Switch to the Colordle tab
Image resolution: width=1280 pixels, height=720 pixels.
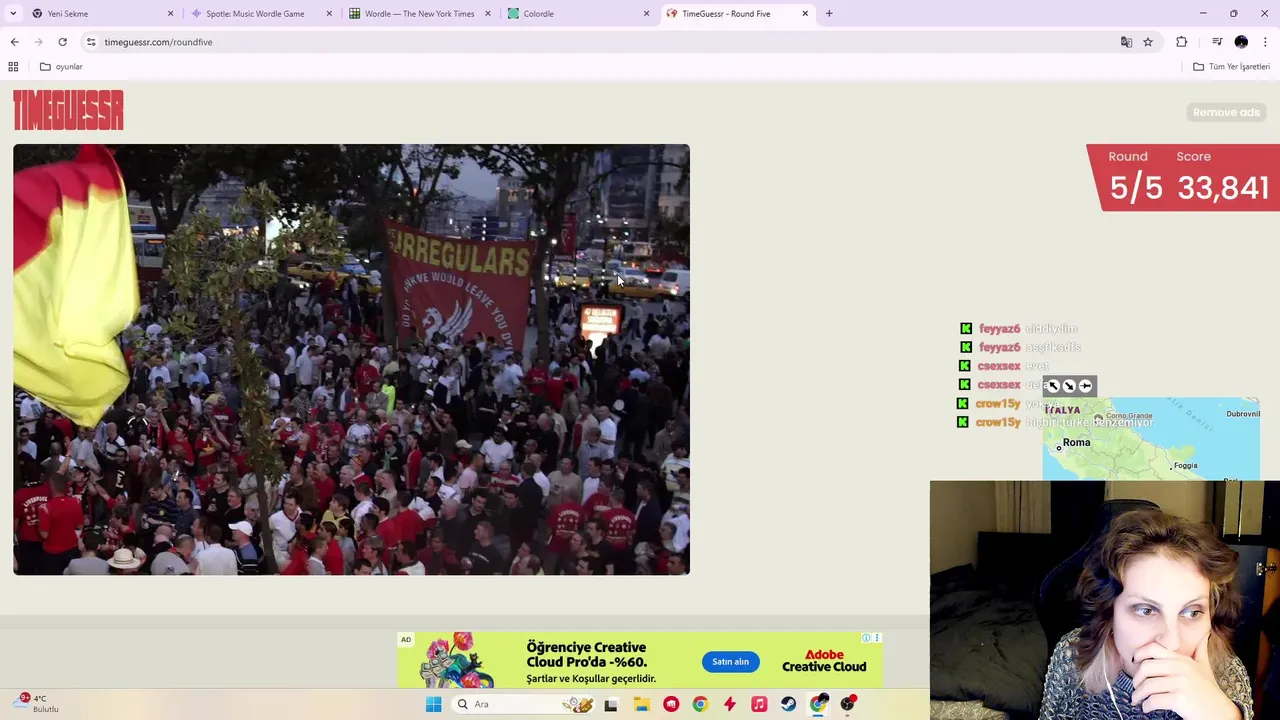579,14
